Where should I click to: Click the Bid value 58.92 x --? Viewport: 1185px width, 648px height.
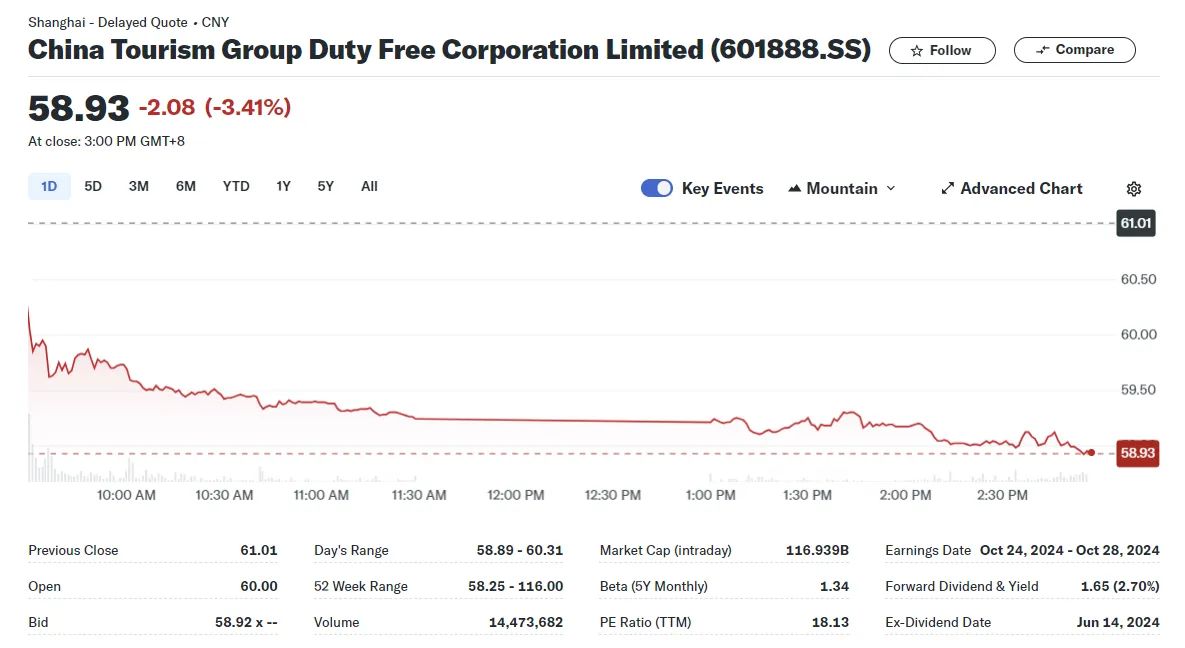click(246, 622)
